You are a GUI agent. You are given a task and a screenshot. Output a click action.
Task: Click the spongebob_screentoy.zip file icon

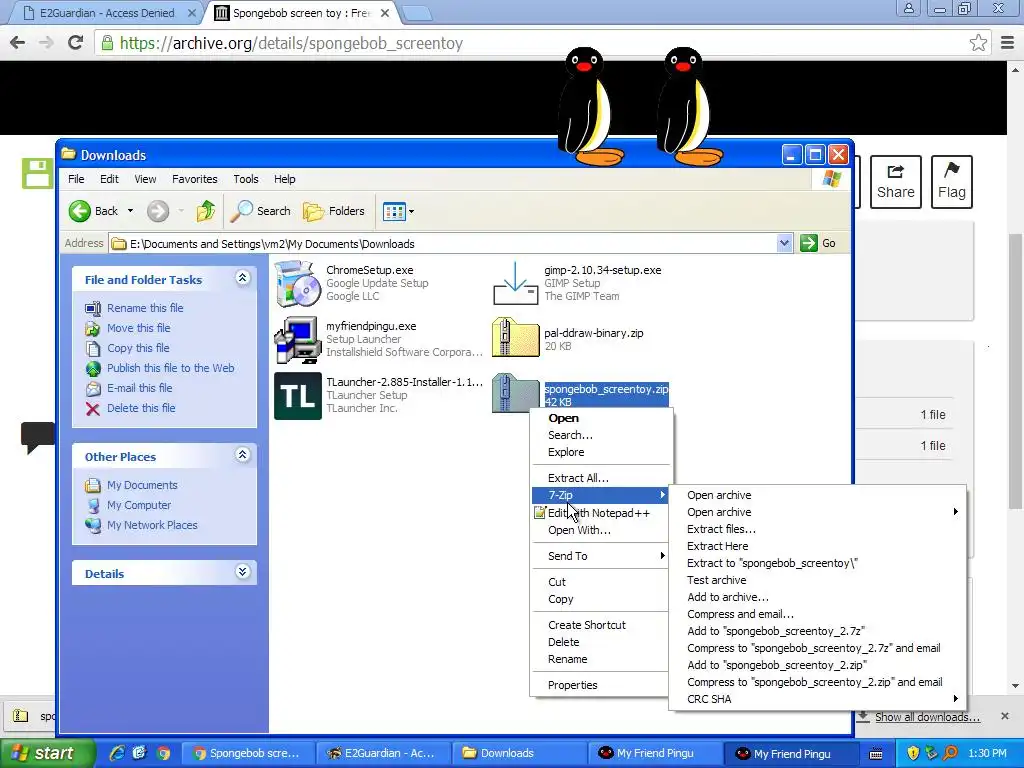point(514,393)
